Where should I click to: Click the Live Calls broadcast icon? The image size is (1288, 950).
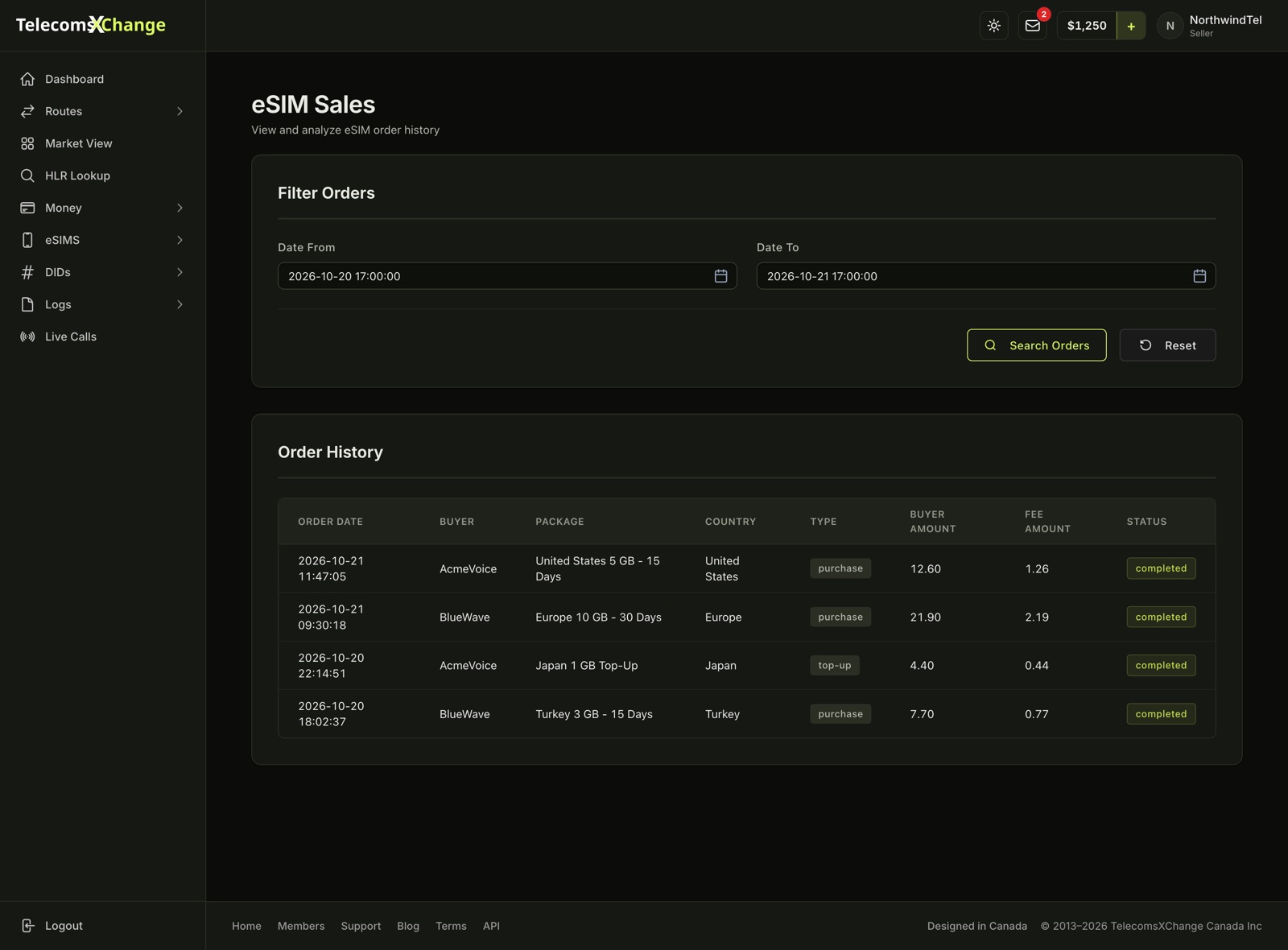(27, 337)
